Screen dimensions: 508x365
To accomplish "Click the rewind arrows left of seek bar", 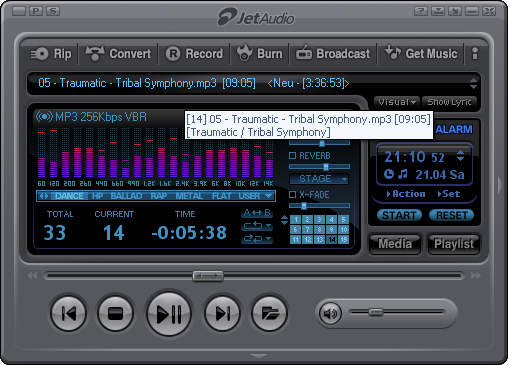I will [32, 276].
